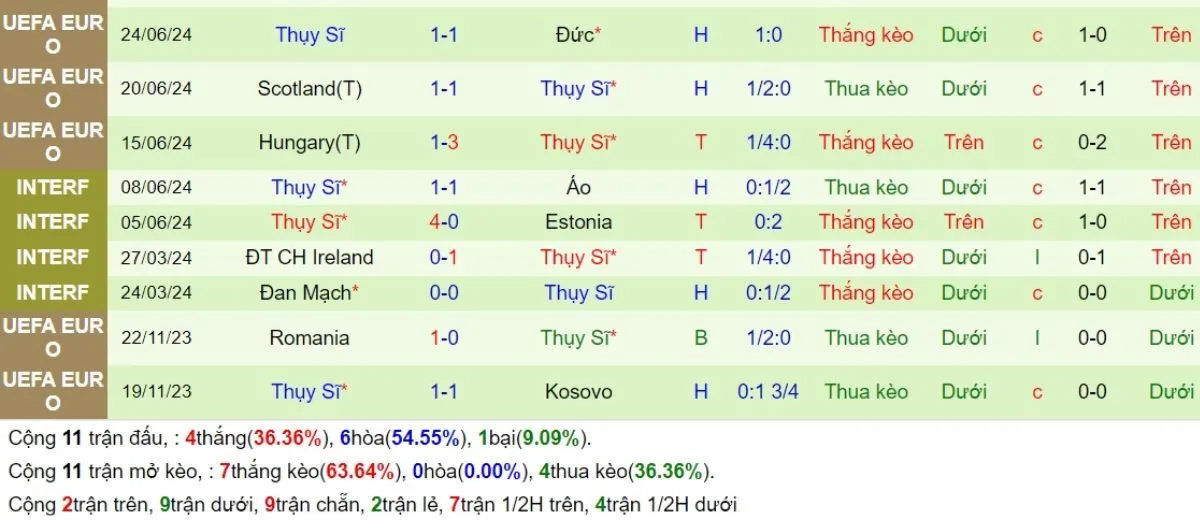The height and width of the screenshot is (530, 1200).
Task: Select the match date 24/06/24
Action: 156,35
